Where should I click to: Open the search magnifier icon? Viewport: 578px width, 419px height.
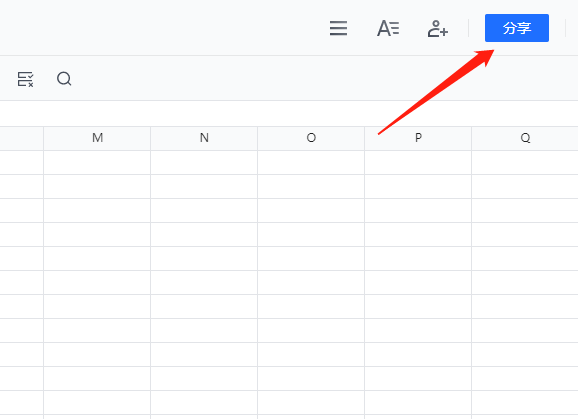click(64, 78)
